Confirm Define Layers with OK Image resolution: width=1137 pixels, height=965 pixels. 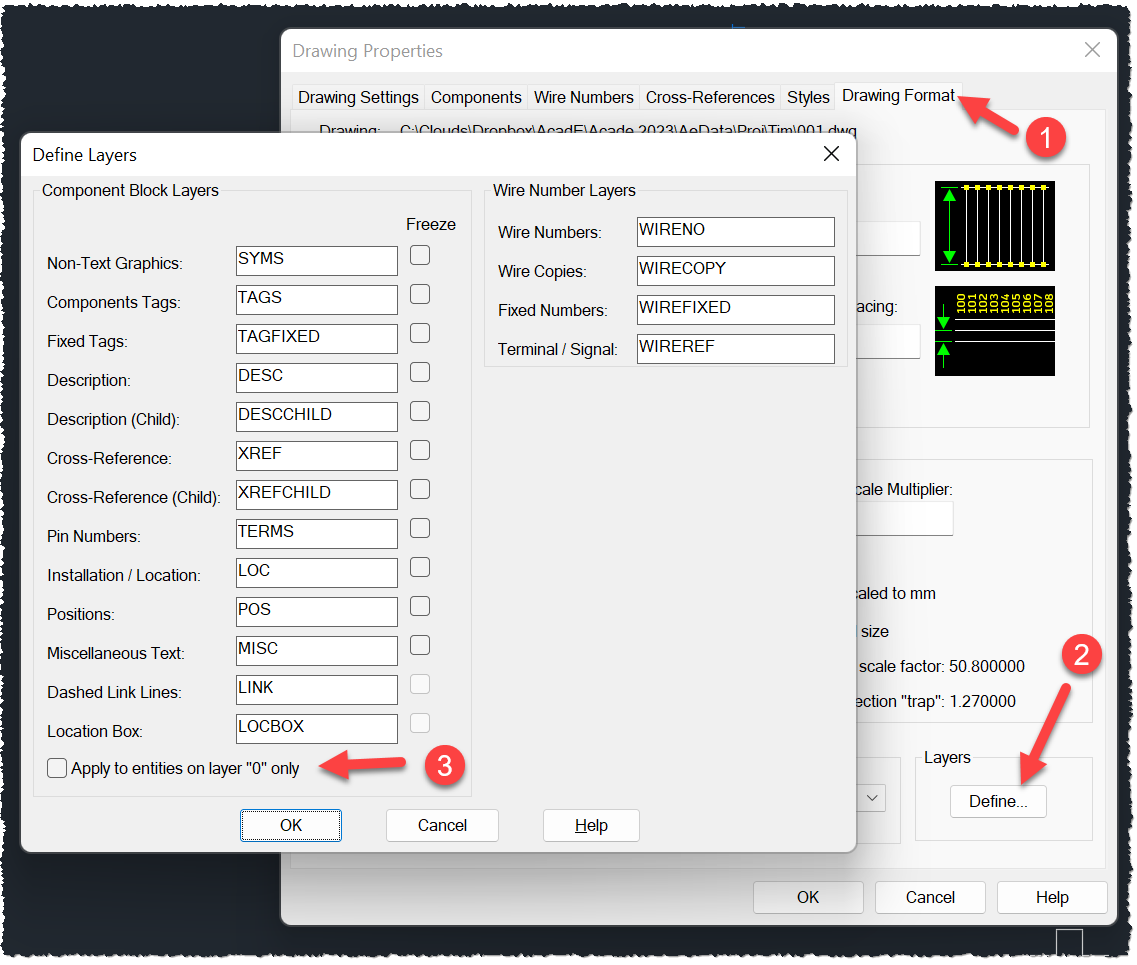(x=291, y=826)
